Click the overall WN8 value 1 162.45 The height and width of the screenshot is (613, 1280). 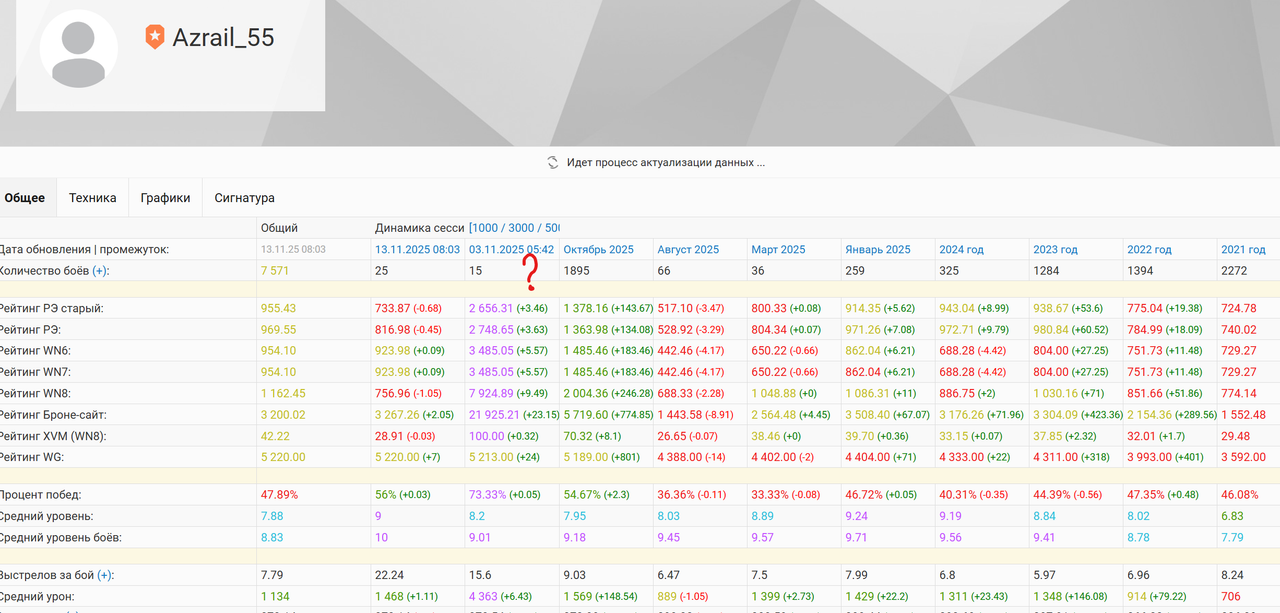click(x=283, y=394)
